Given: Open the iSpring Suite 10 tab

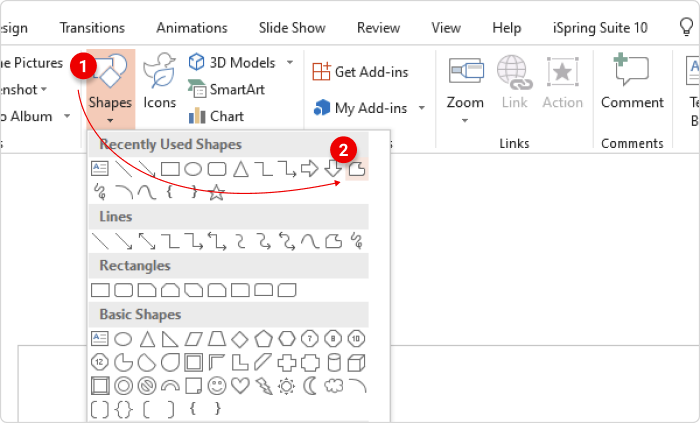Looking at the screenshot, I should tap(600, 28).
